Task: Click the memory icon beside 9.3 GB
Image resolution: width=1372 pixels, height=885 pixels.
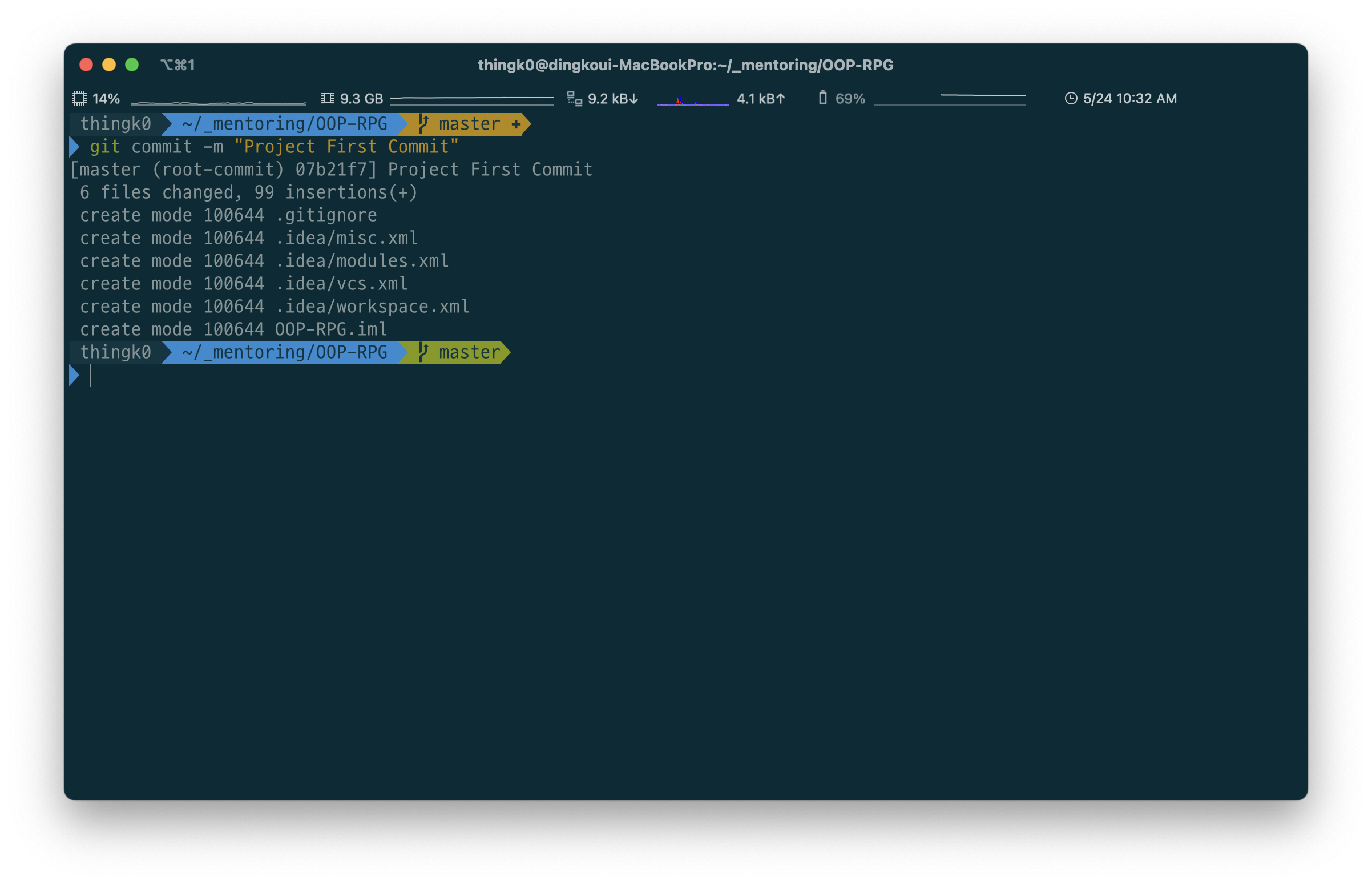Action: pos(328,98)
